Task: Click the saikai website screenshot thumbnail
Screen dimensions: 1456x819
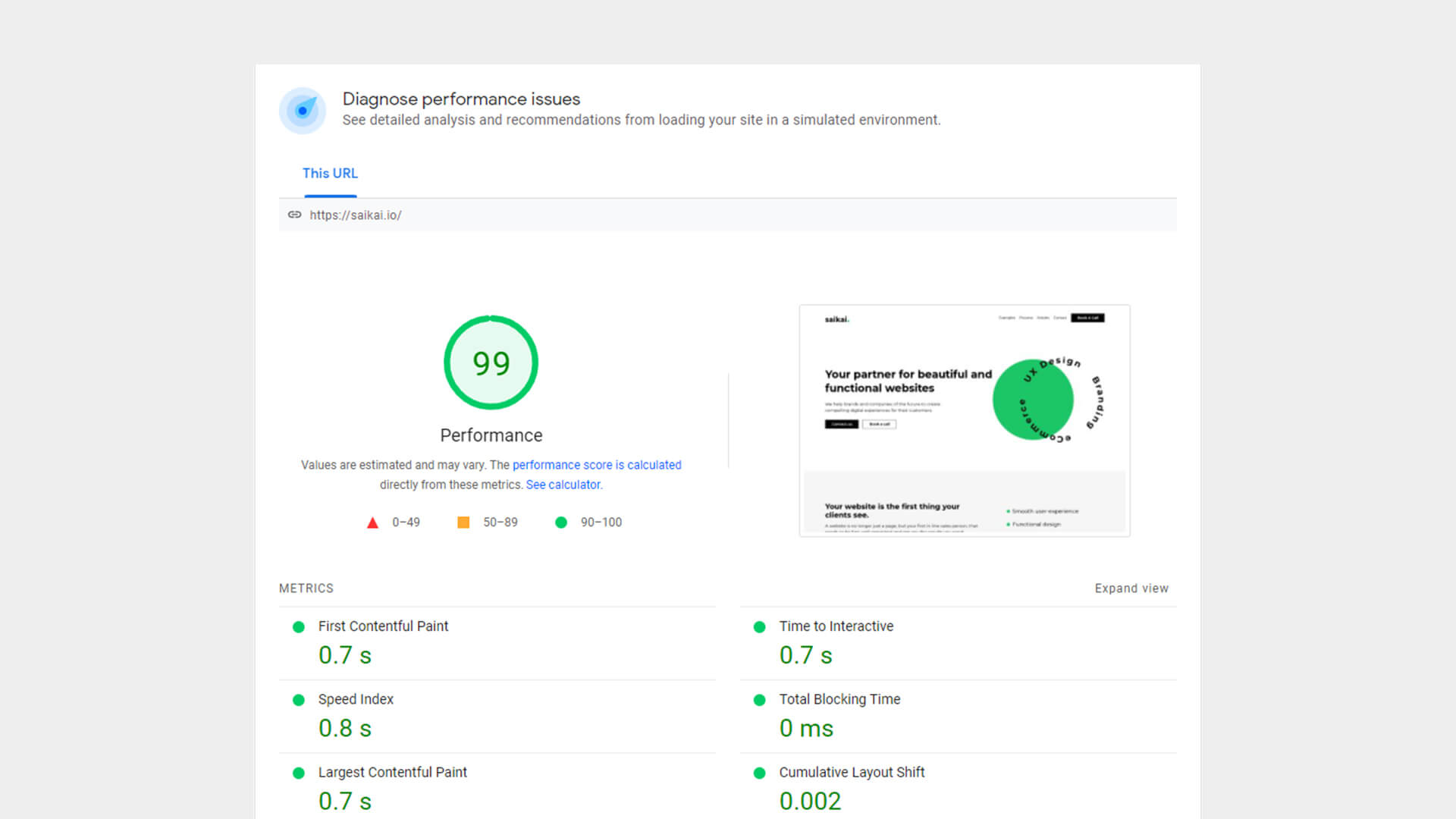Action: pos(964,421)
